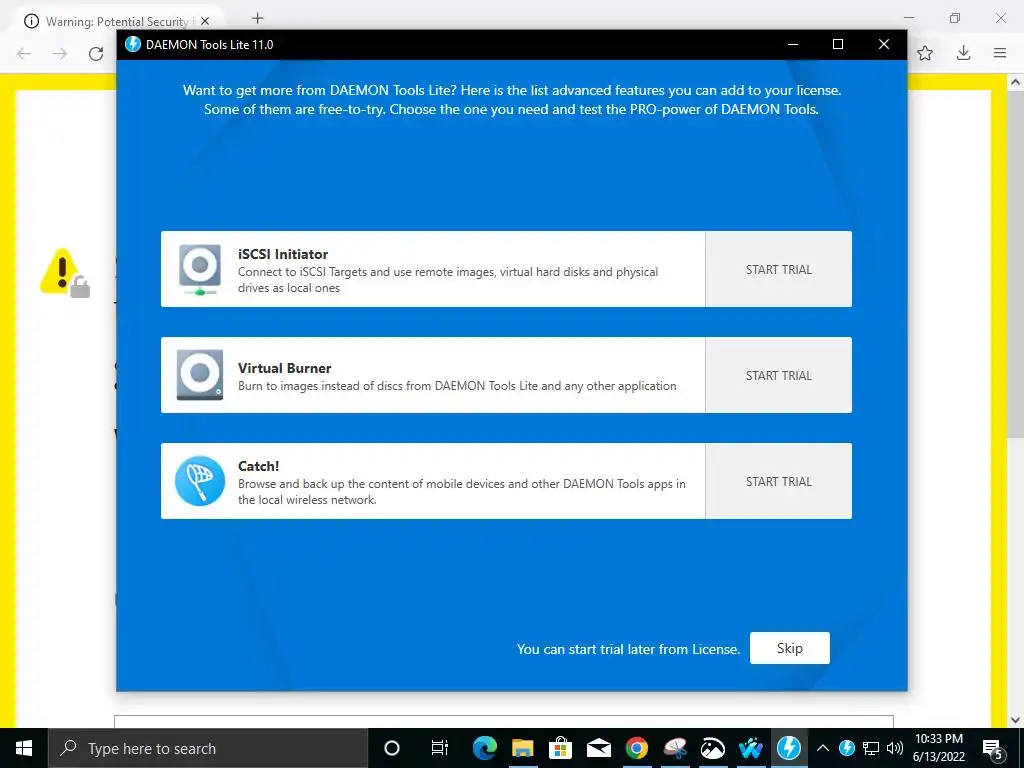
Task: Click the Catch! butterfly net icon
Action: (200, 481)
